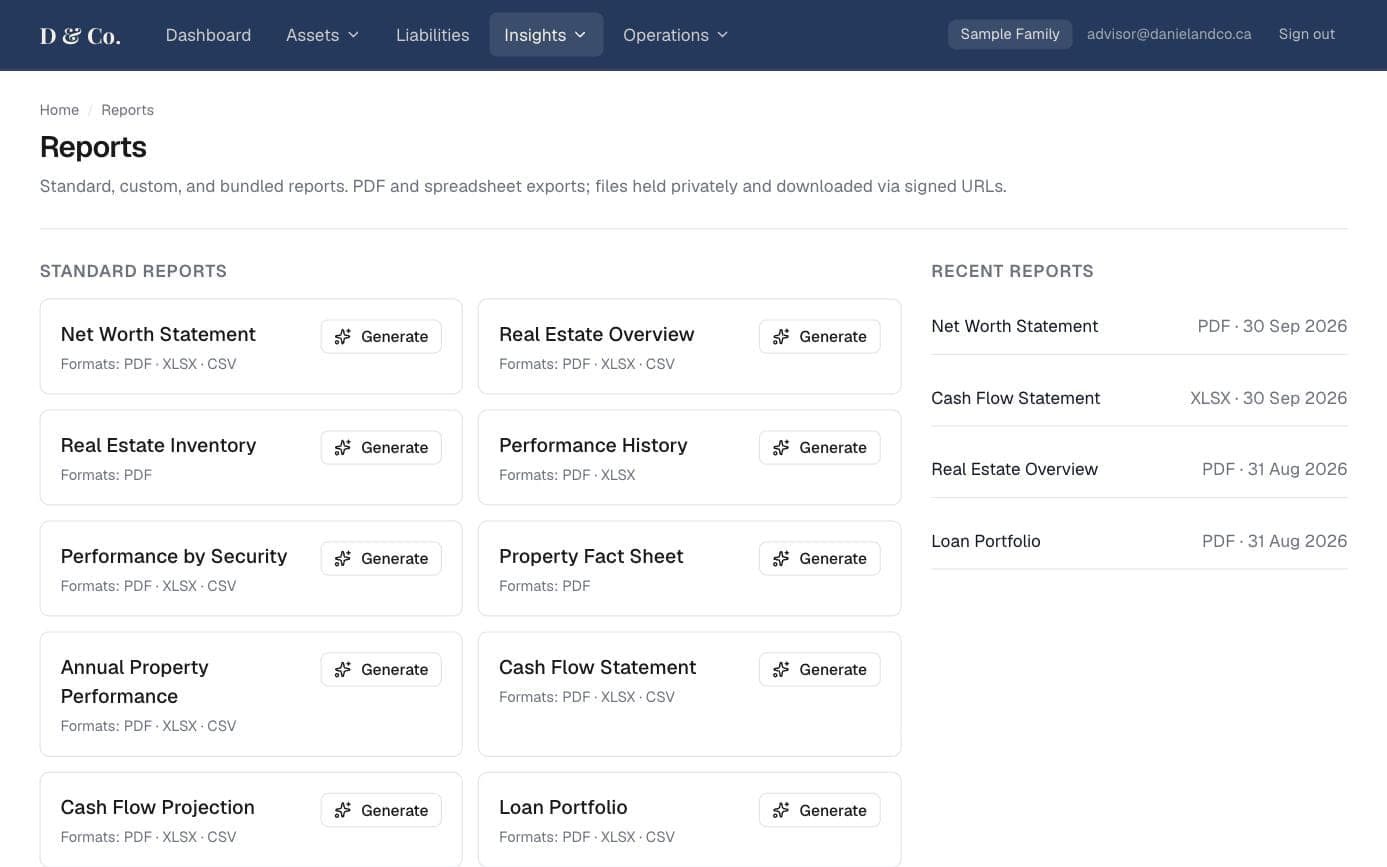Open recent Loan Portfolio report

(1139, 541)
